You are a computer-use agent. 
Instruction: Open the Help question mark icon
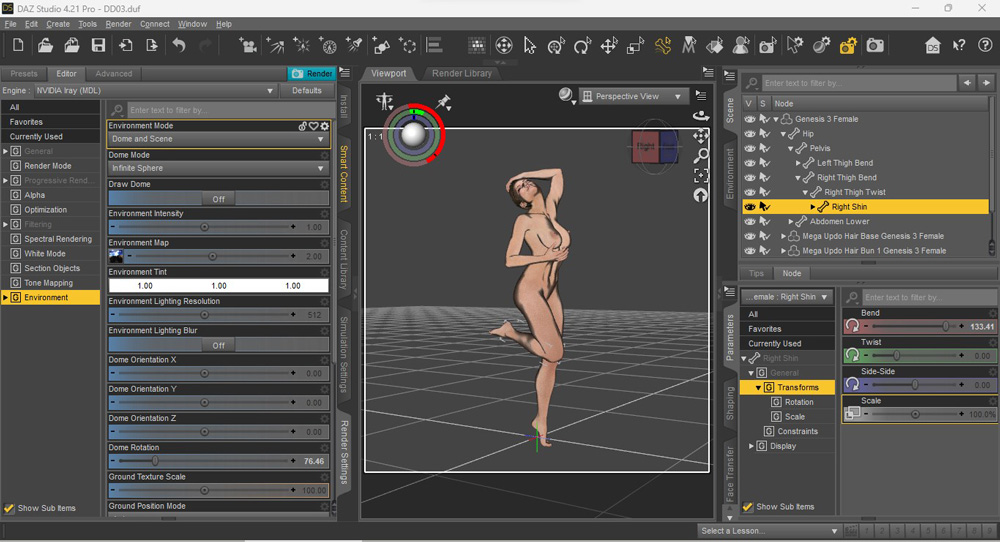tap(985, 45)
